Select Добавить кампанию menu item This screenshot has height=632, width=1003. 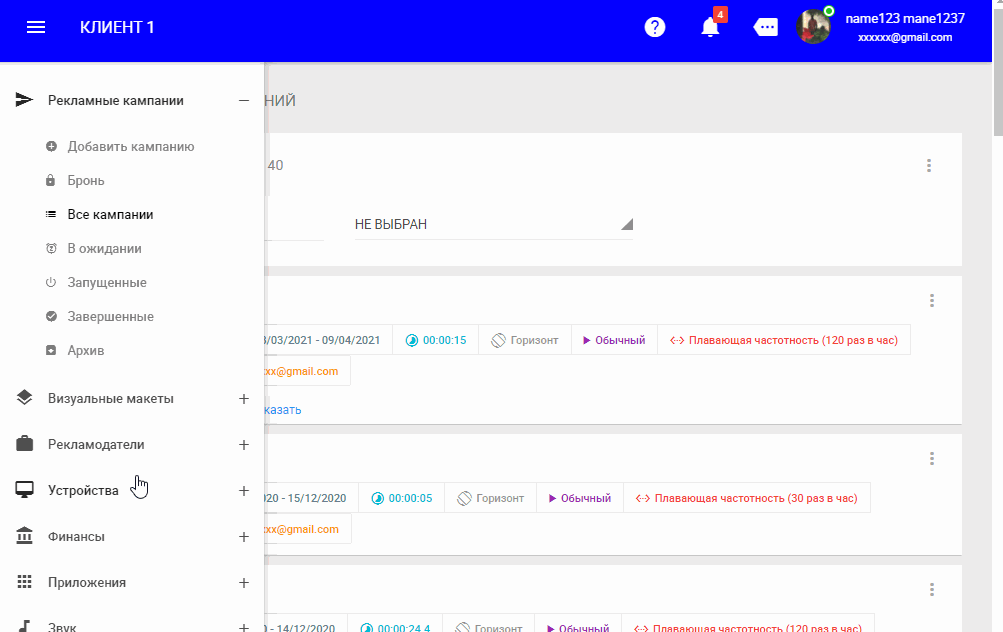(x=130, y=147)
